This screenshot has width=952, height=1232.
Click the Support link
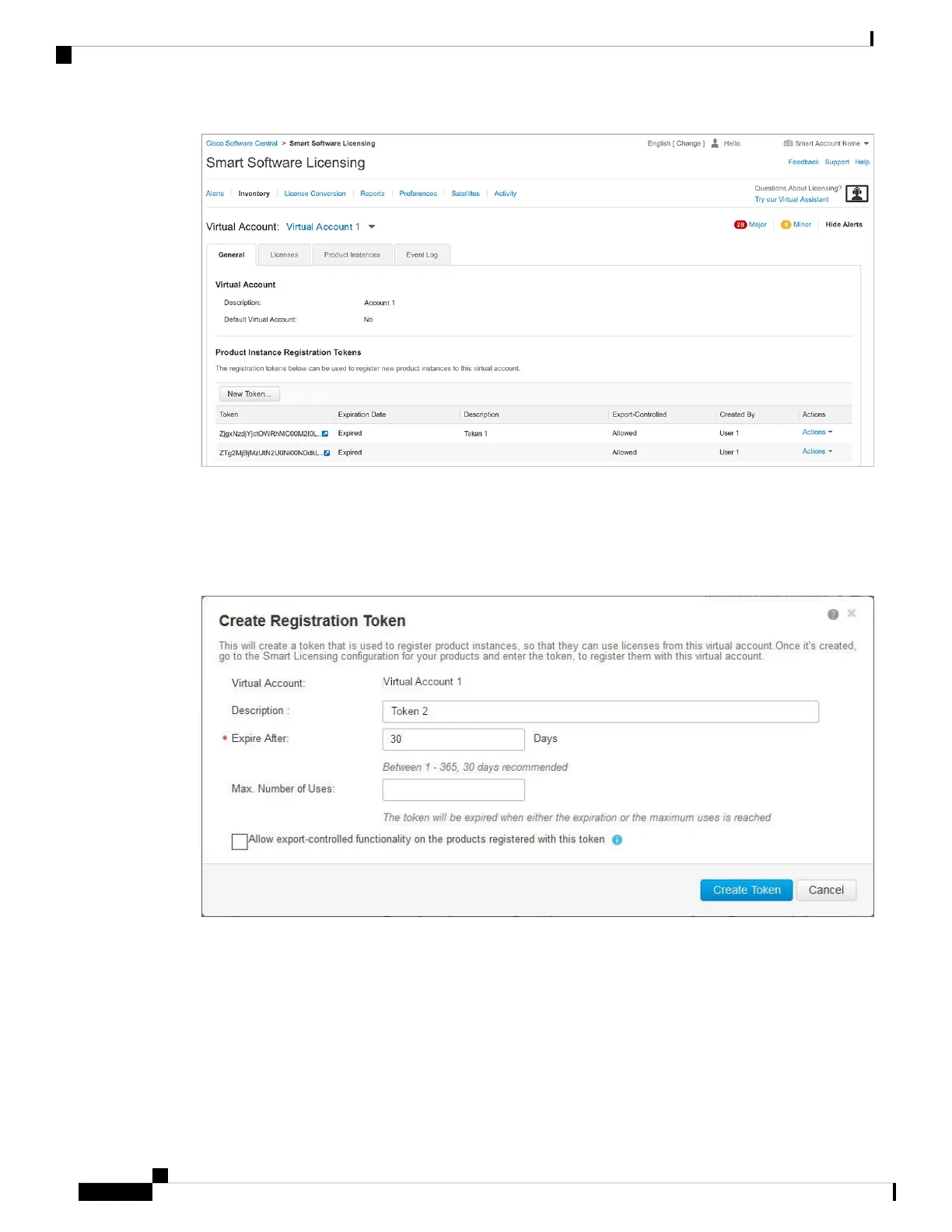tap(837, 163)
